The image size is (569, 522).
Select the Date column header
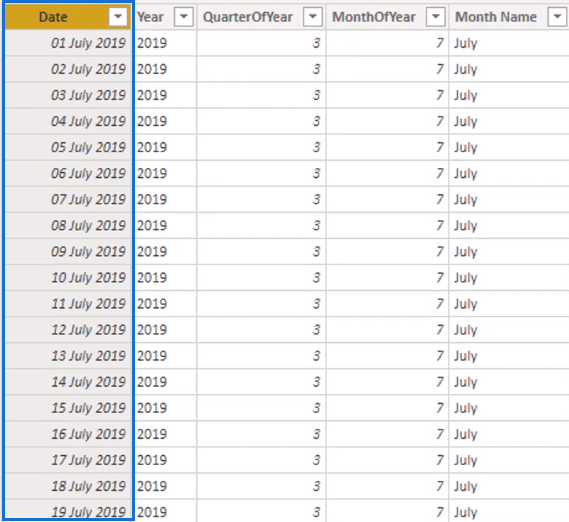click(68, 17)
